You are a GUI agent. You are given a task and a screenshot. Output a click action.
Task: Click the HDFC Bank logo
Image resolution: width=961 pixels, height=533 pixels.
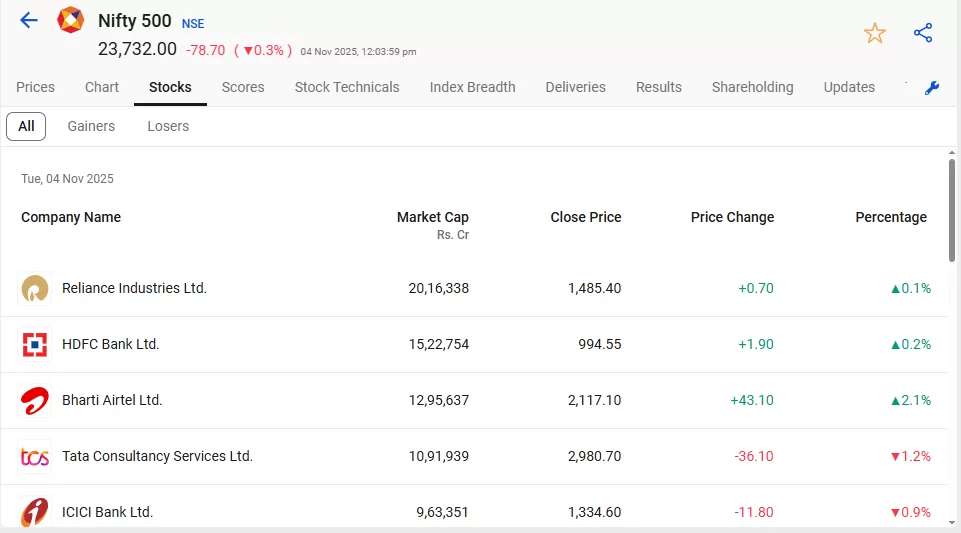35,344
